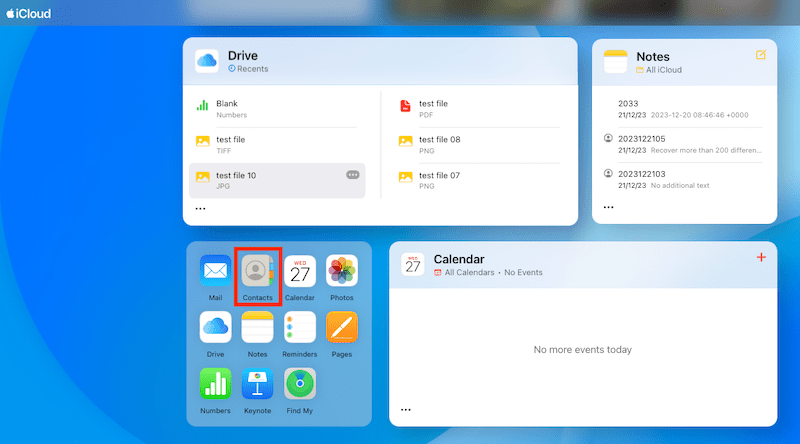800x444 pixels.
Task: Expand the Drive widget ellipsis menu
Action: 200,209
